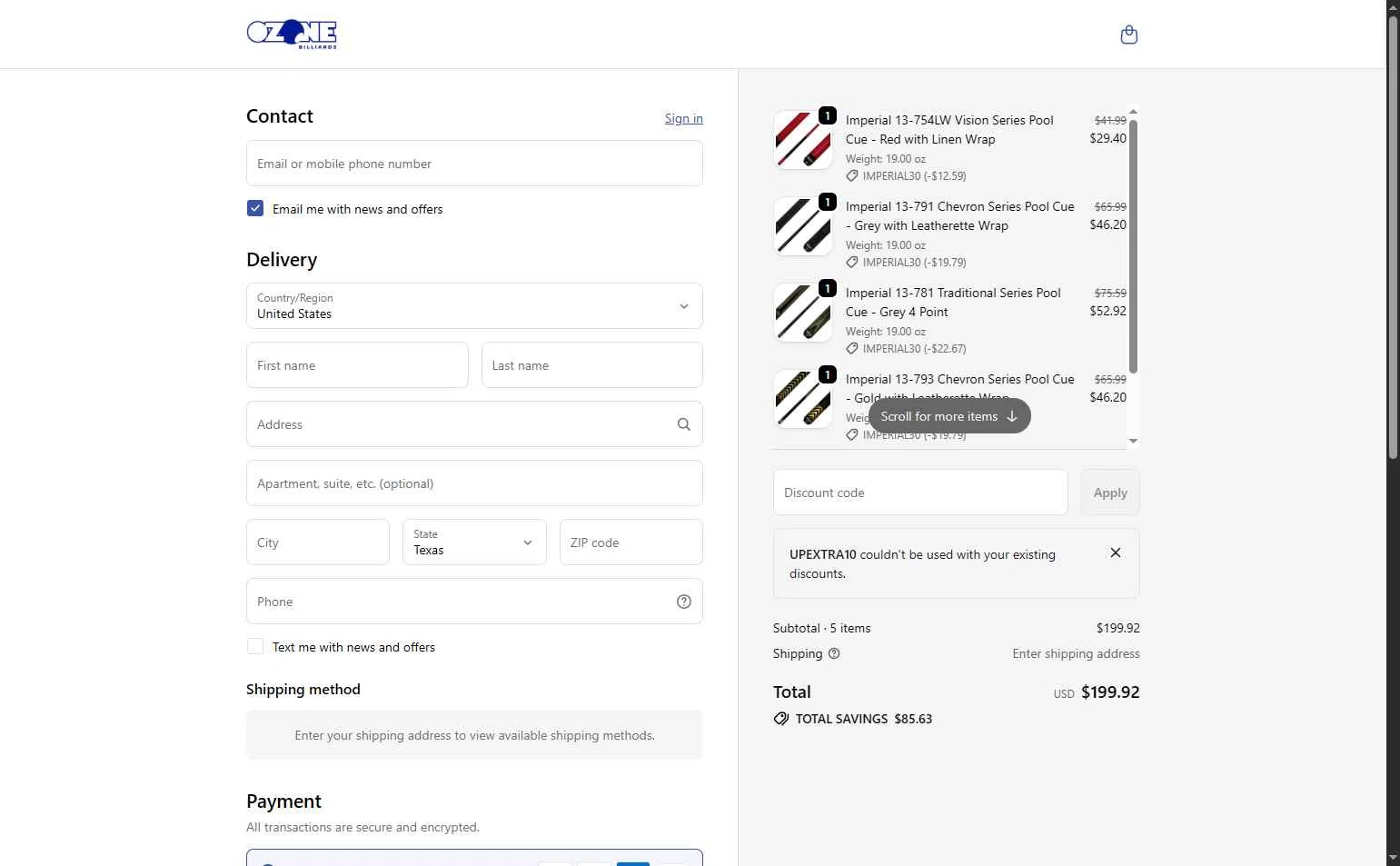The image size is (1400, 866).
Task: Focus the Discount code field
Action: (920, 493)
